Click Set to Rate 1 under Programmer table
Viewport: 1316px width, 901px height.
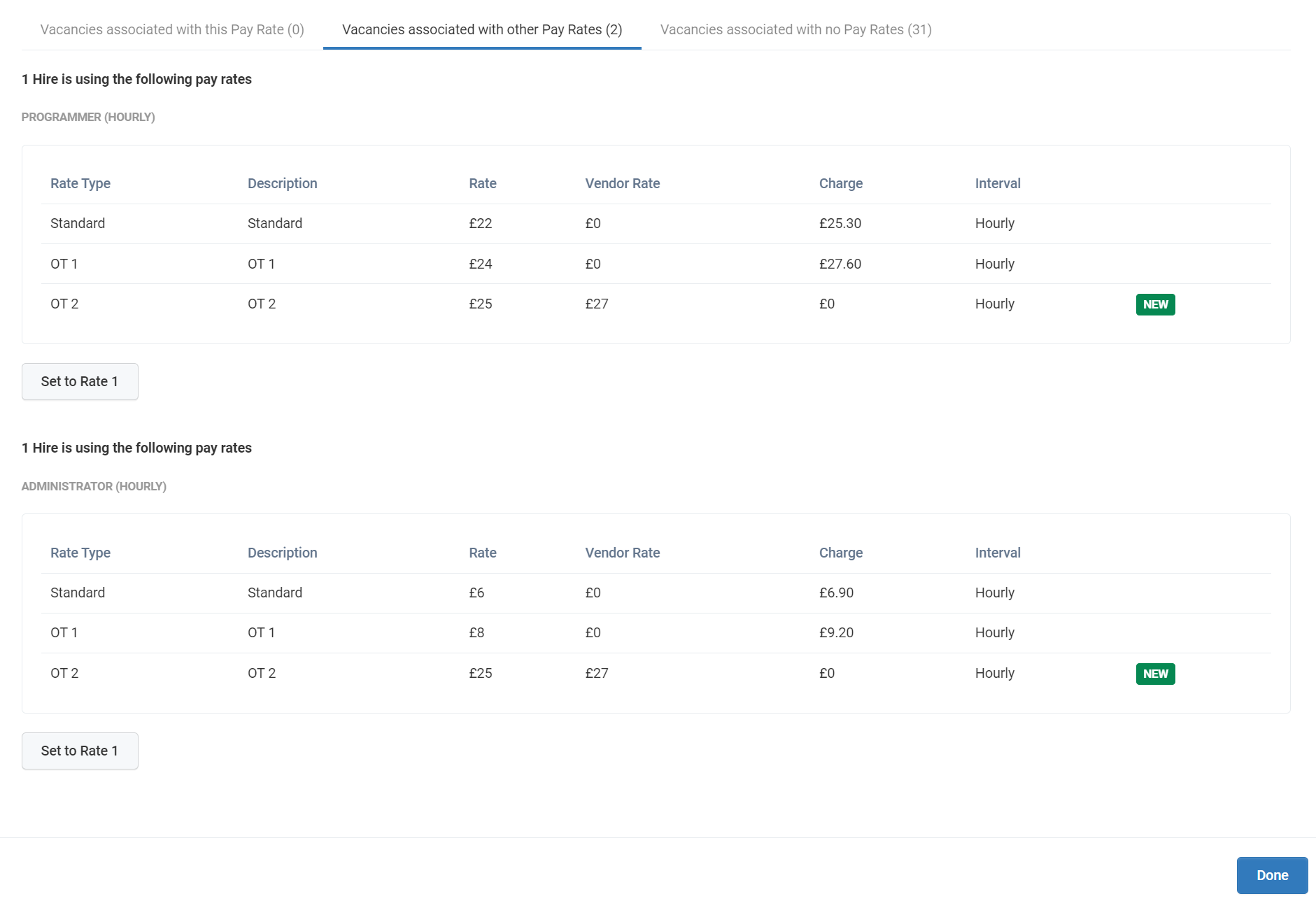pyautogui.click(x=80, y=381)
